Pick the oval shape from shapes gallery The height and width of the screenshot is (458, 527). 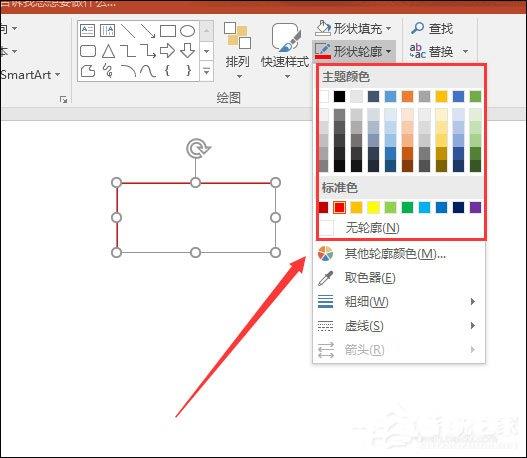click(187, 31)
